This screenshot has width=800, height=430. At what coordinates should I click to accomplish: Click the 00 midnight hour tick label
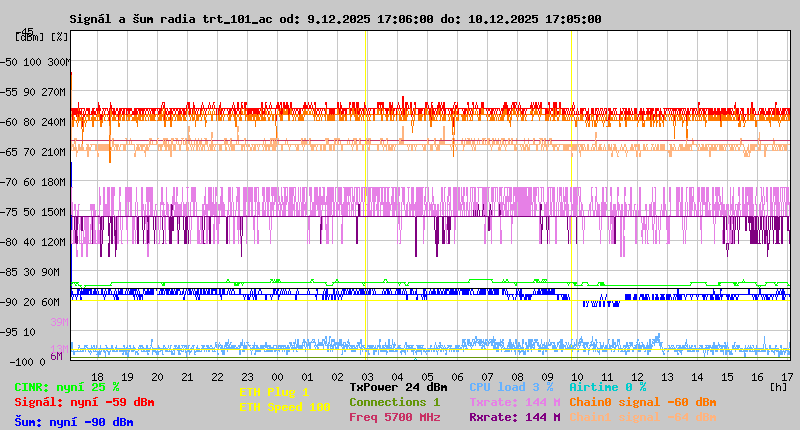(278, 377)
